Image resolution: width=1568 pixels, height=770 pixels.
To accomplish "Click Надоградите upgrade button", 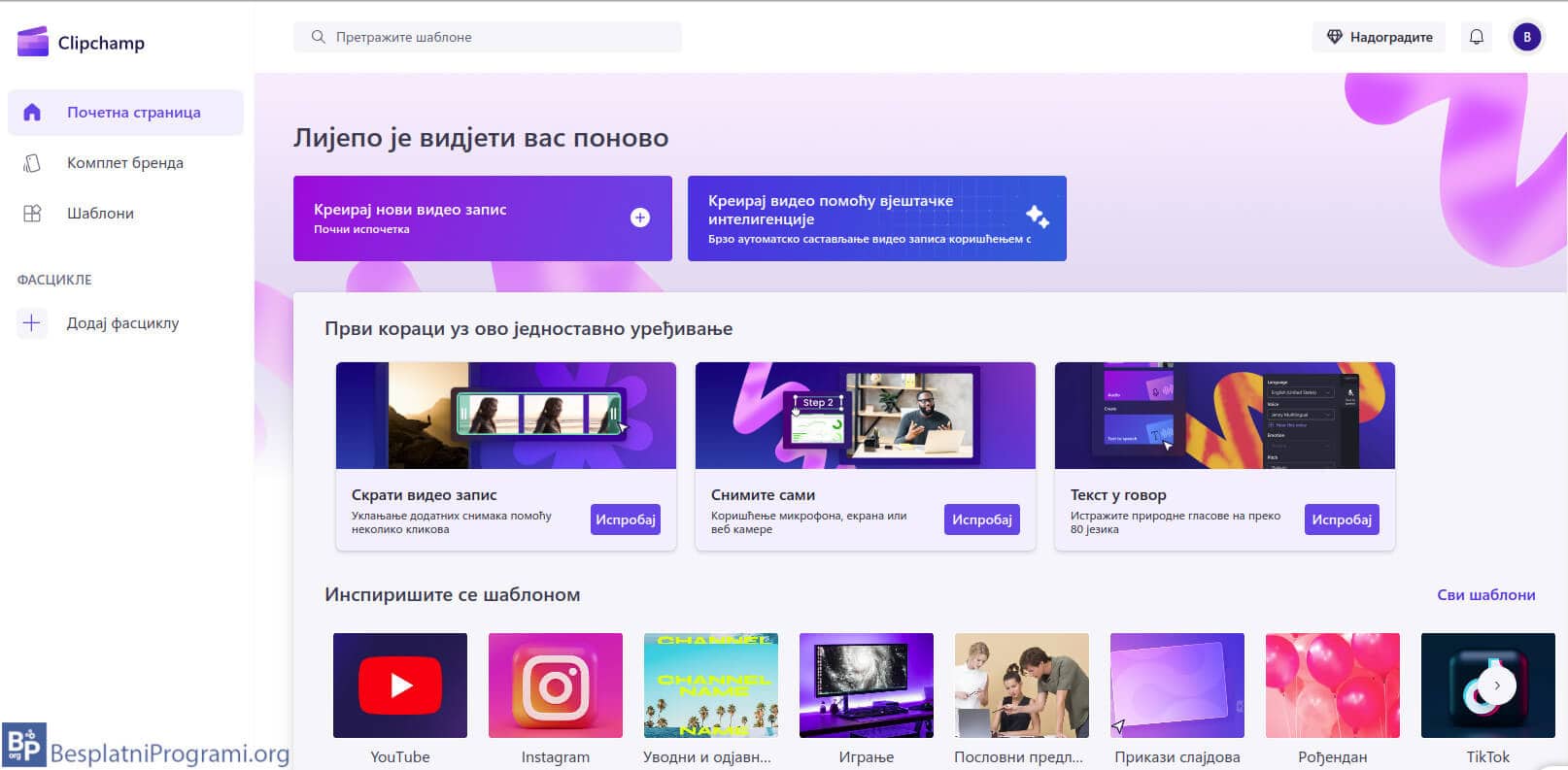I will 1379,37.
